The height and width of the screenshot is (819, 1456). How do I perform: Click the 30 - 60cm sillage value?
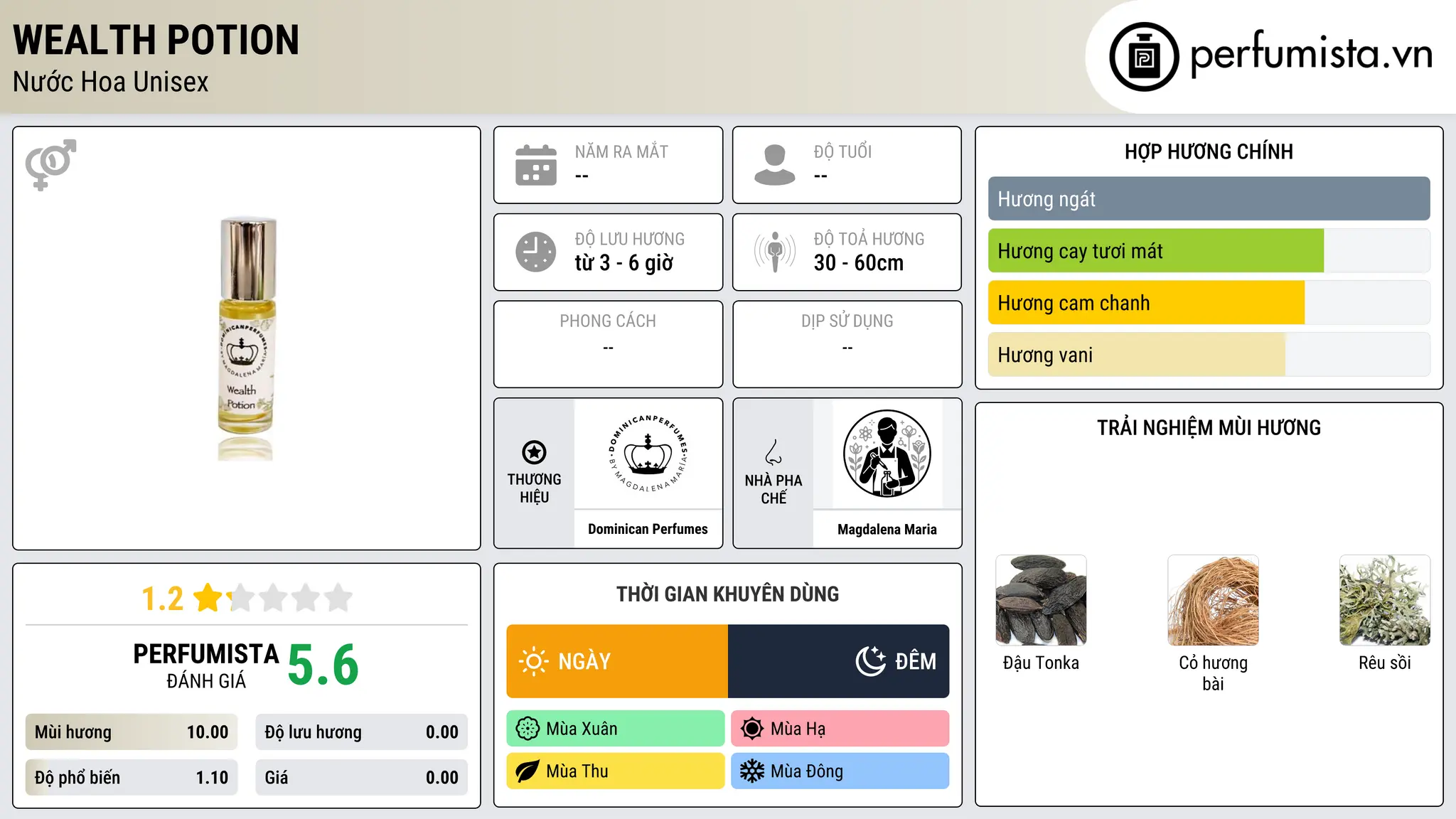pyautogui.click(x=859, y=263)
